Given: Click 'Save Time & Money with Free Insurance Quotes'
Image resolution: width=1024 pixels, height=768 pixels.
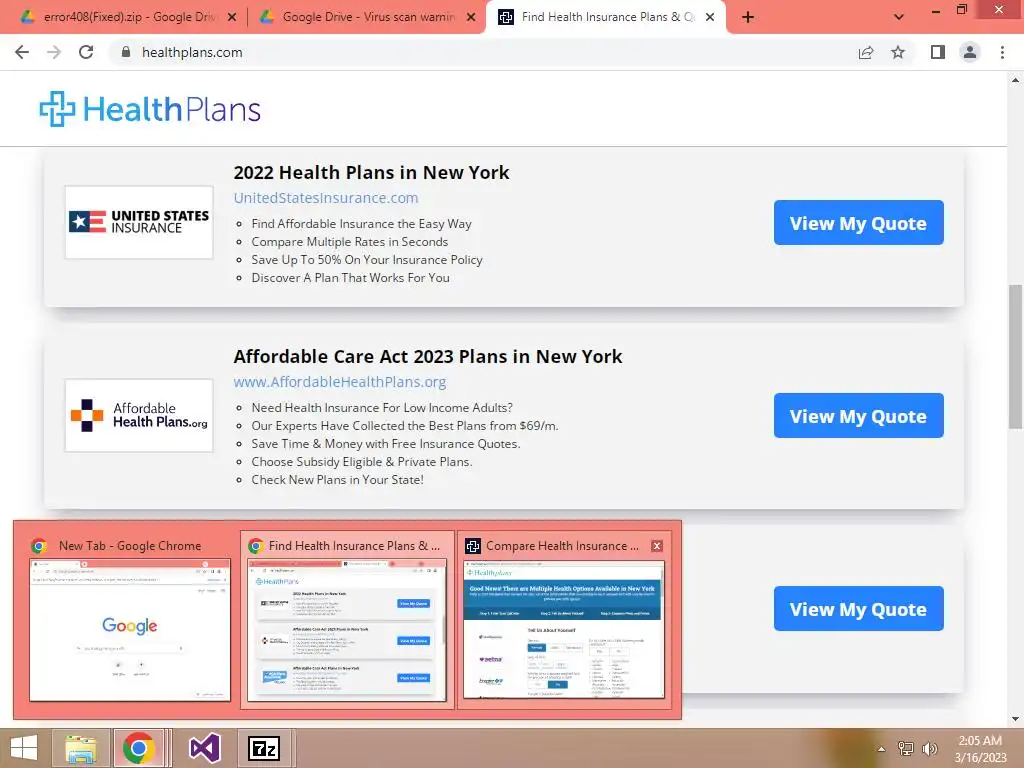Looking at the screenshot, I should tap(386, 444).
